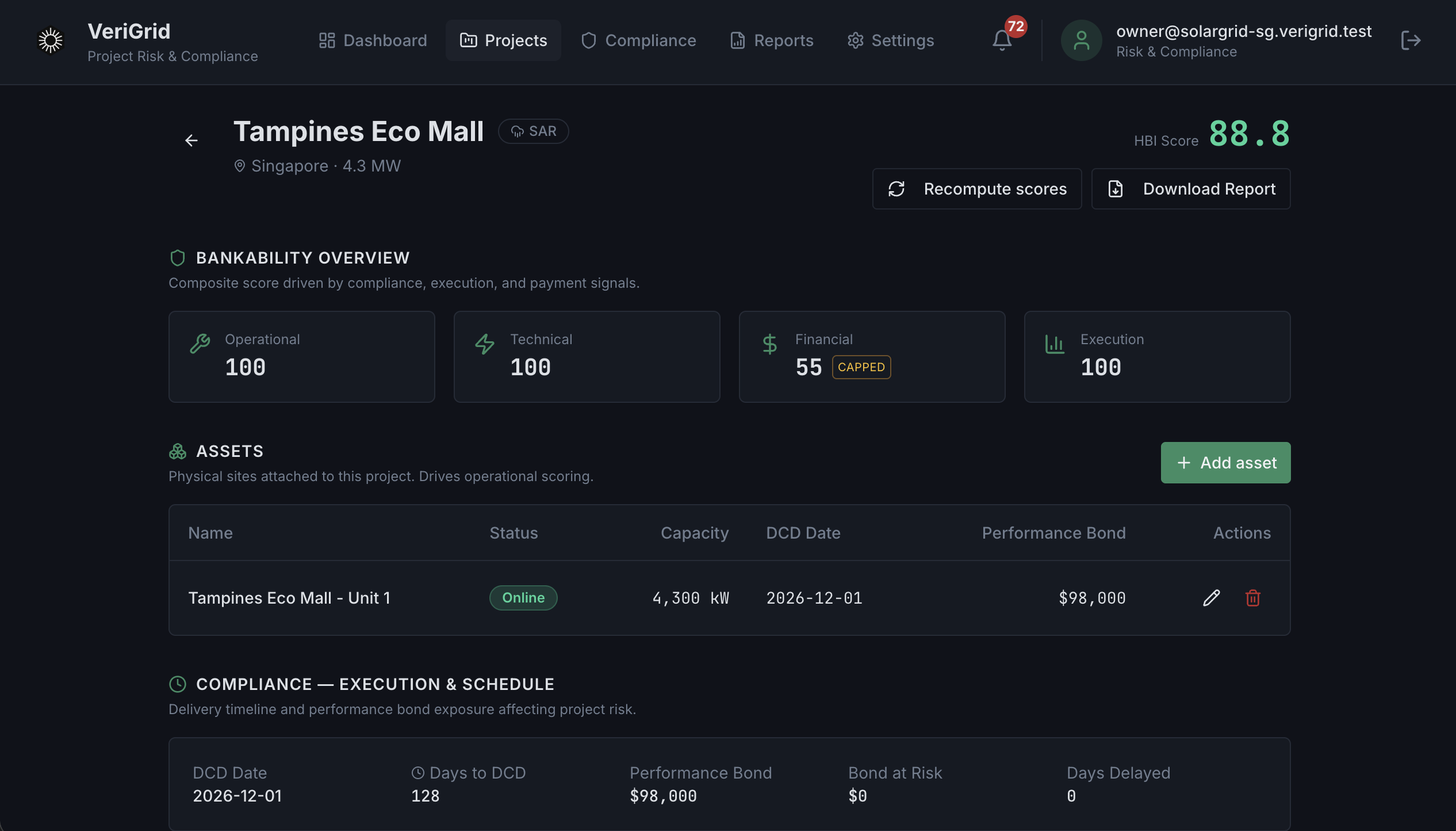1456x831 pixels.
Task: Click the Singapore location pin icon
Action: [239, 166]
